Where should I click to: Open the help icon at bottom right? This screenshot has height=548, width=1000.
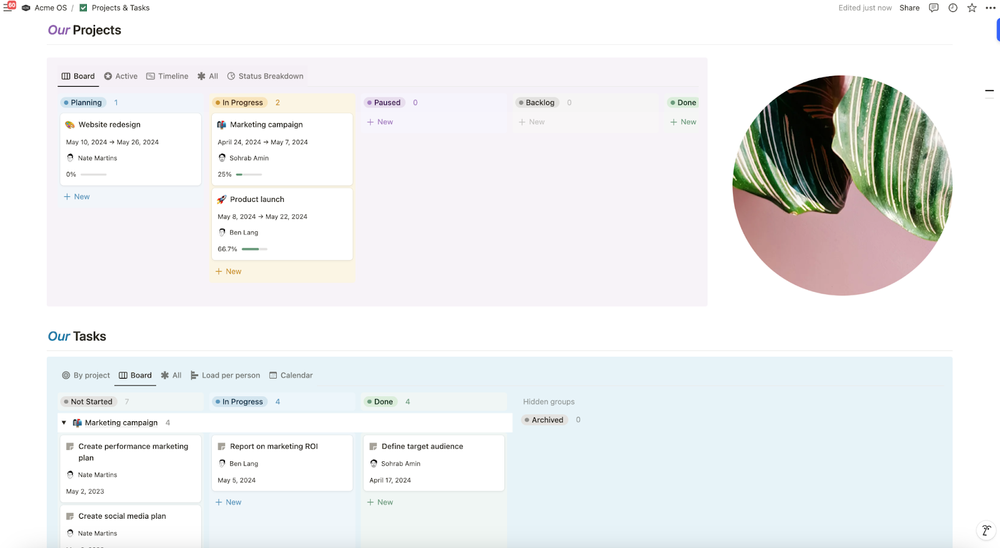pos(986,530)
